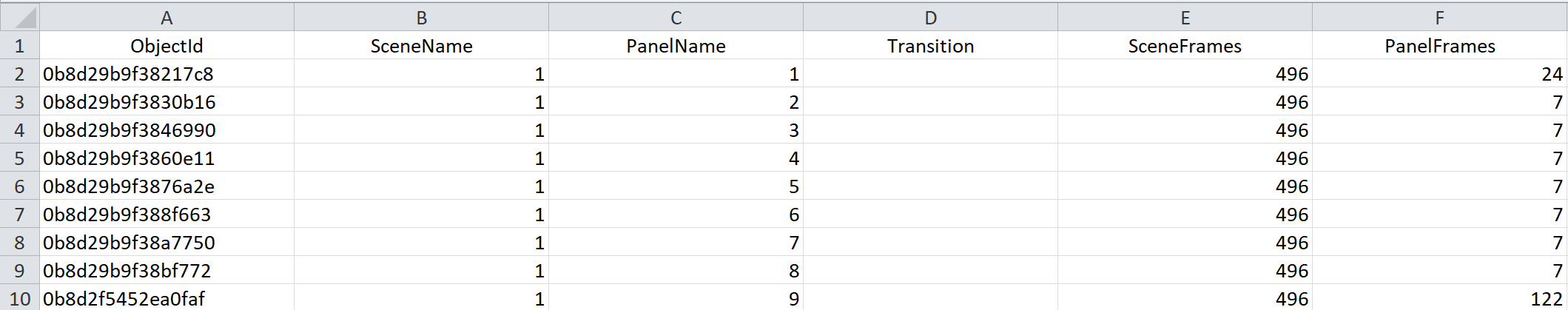1568x310 pixels.
Task: Select column F header
Action: pyautogui.click(x=1439, y=18)
